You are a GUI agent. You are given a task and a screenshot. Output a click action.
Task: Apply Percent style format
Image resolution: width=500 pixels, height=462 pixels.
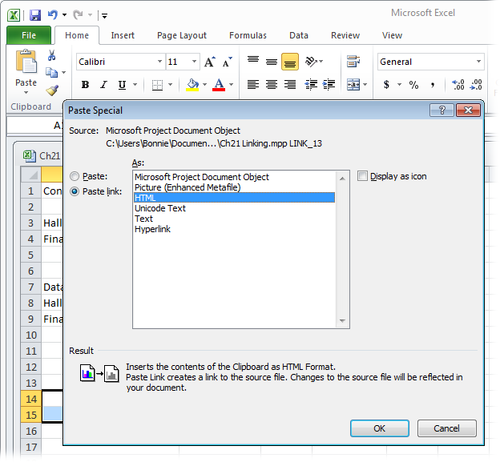(x=414, y=85)
